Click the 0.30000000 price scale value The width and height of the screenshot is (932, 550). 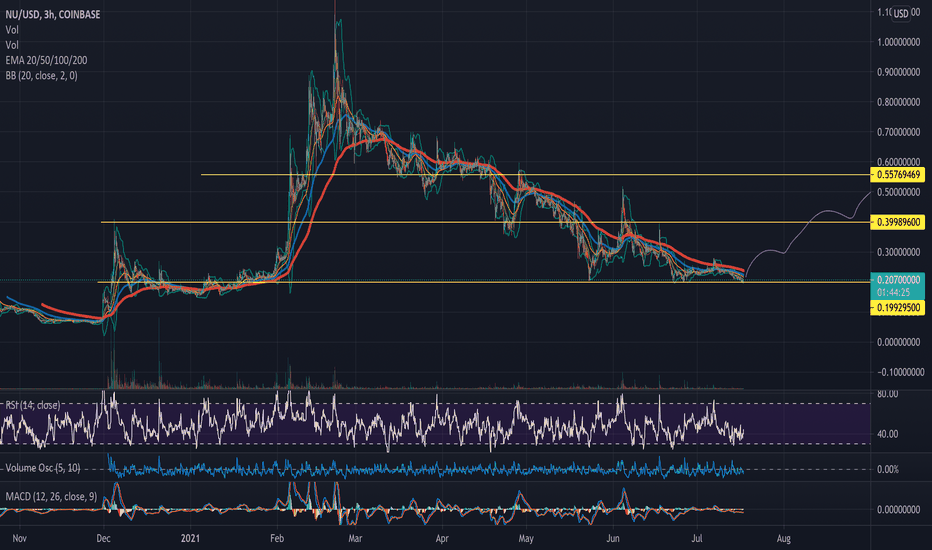pos(898,252)
